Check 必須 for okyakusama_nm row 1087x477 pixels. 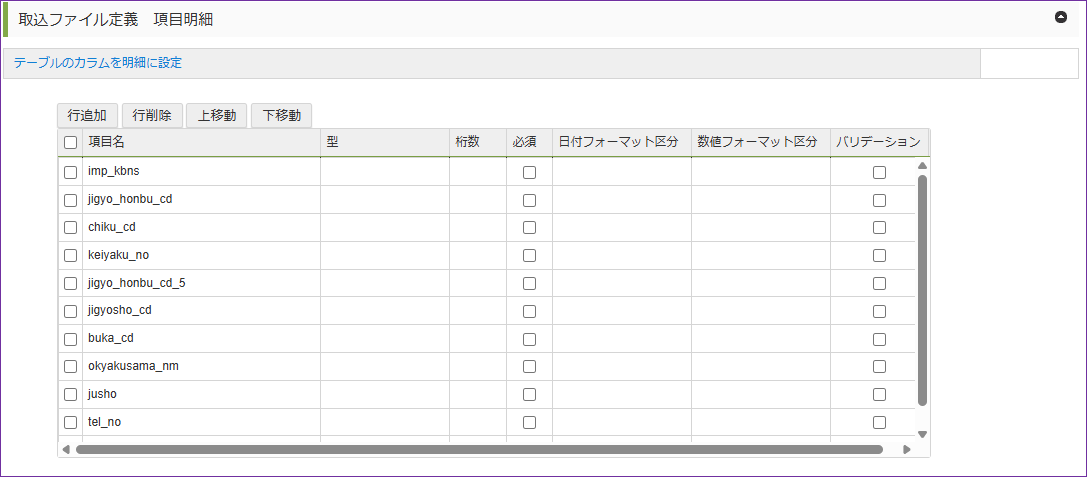pos(529,366)
